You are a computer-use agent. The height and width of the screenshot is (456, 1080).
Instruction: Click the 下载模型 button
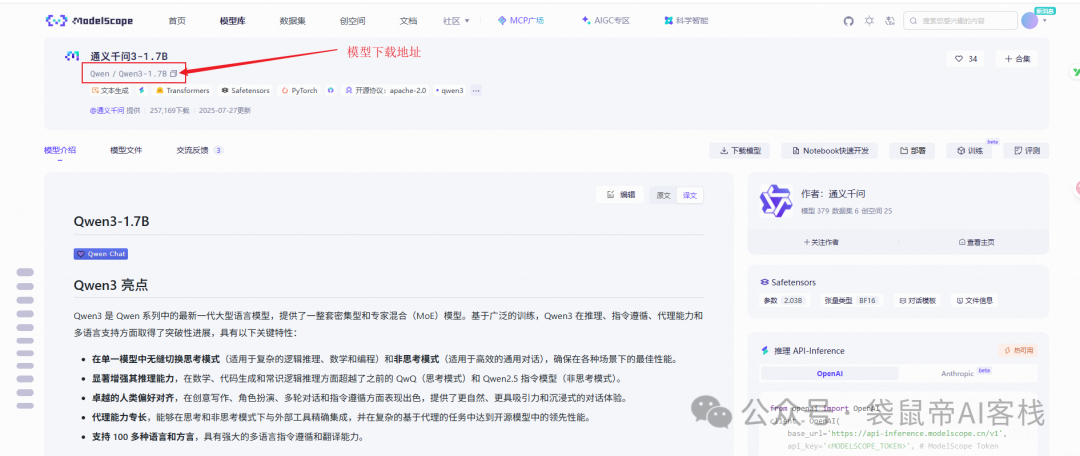740,151
